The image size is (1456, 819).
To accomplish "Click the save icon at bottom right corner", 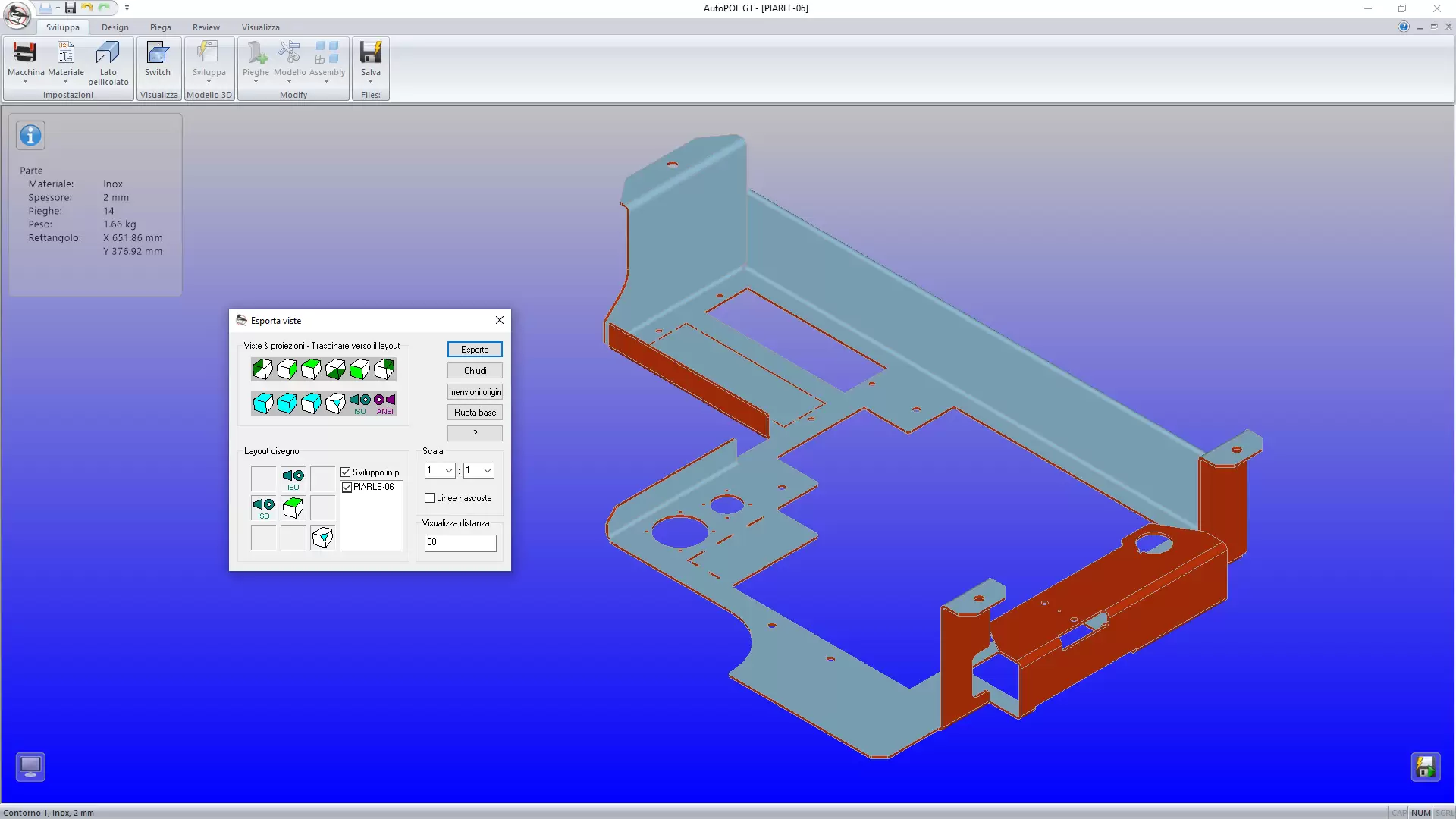I will pos(1425,767).
